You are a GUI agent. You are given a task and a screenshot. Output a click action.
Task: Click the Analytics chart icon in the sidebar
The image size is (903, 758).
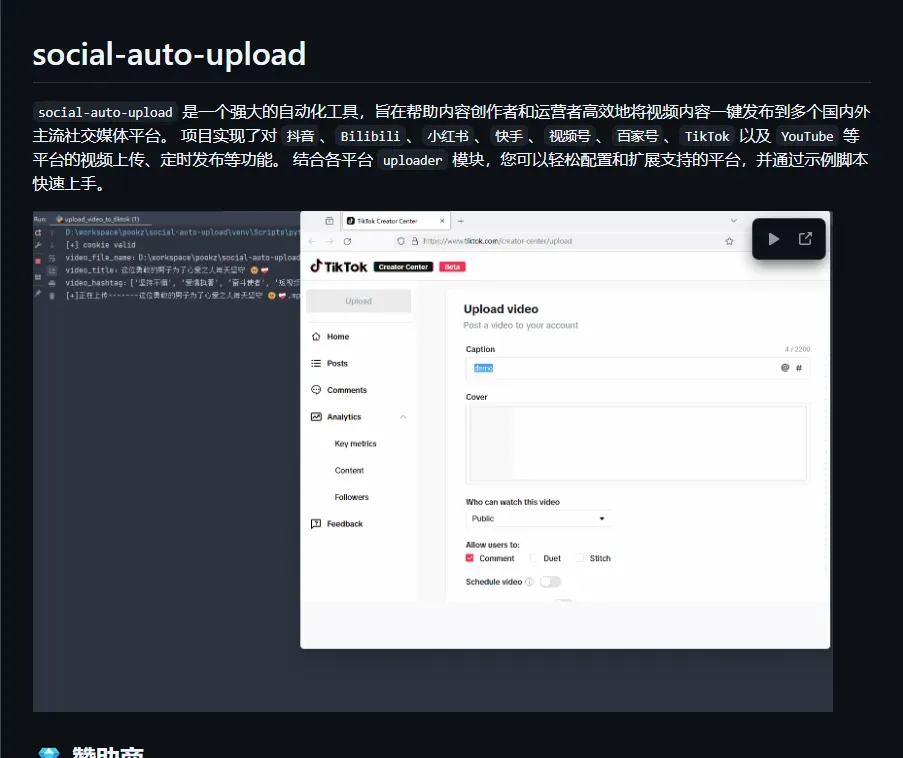(316, 416)
